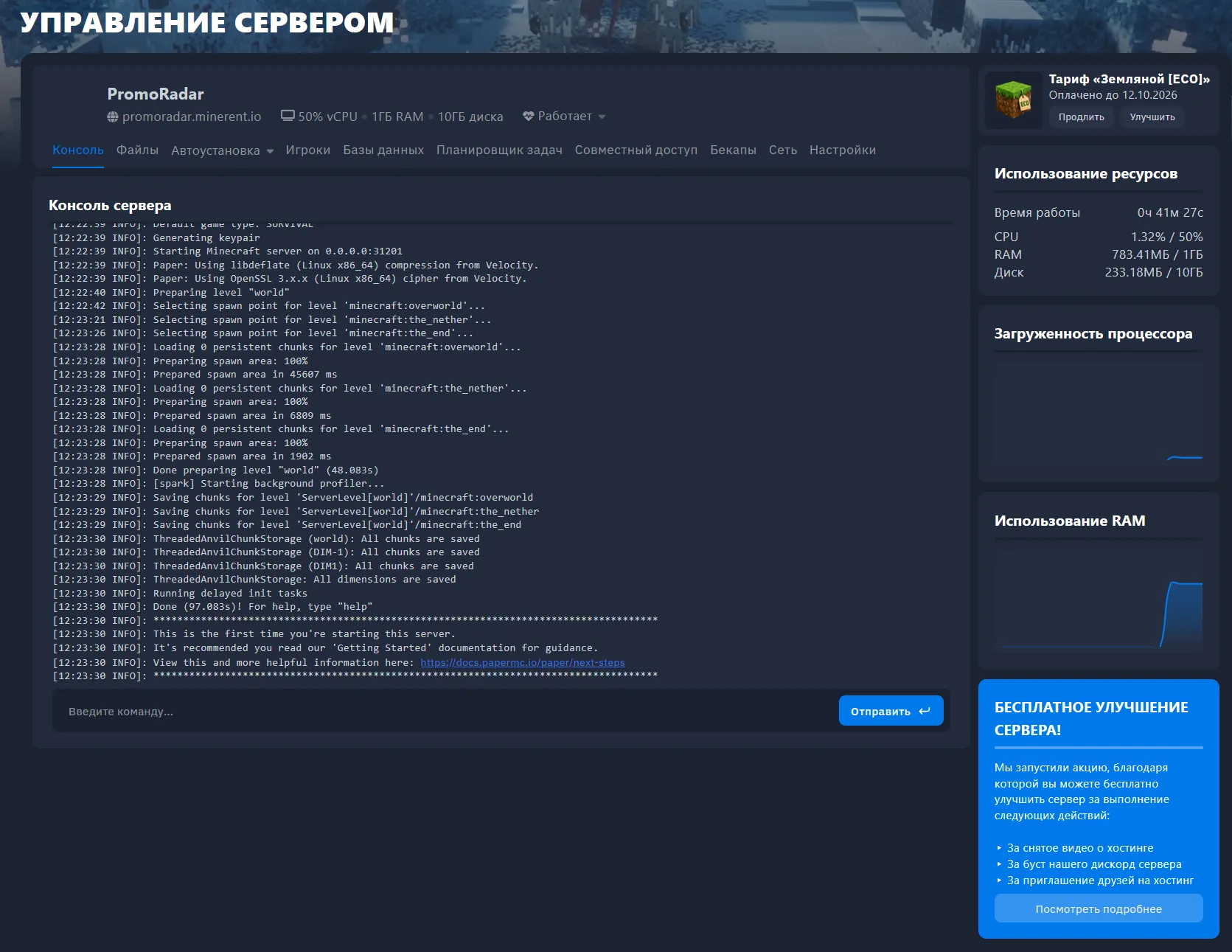This screenshot has height=952, width=1232.
Task: Click the CPU value 1.32% / 50%
Action: 1166,237
